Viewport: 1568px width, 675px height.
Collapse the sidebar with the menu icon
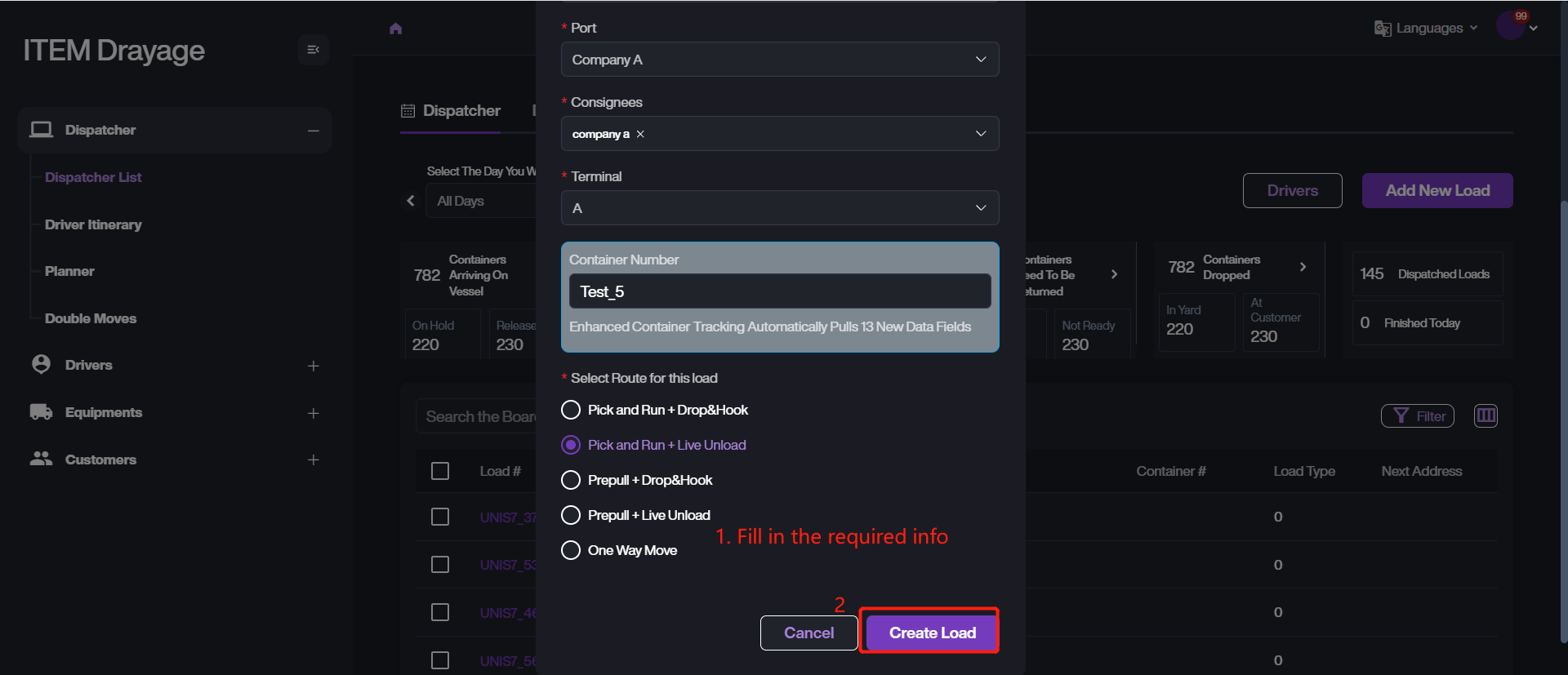[x=313, y=50]
